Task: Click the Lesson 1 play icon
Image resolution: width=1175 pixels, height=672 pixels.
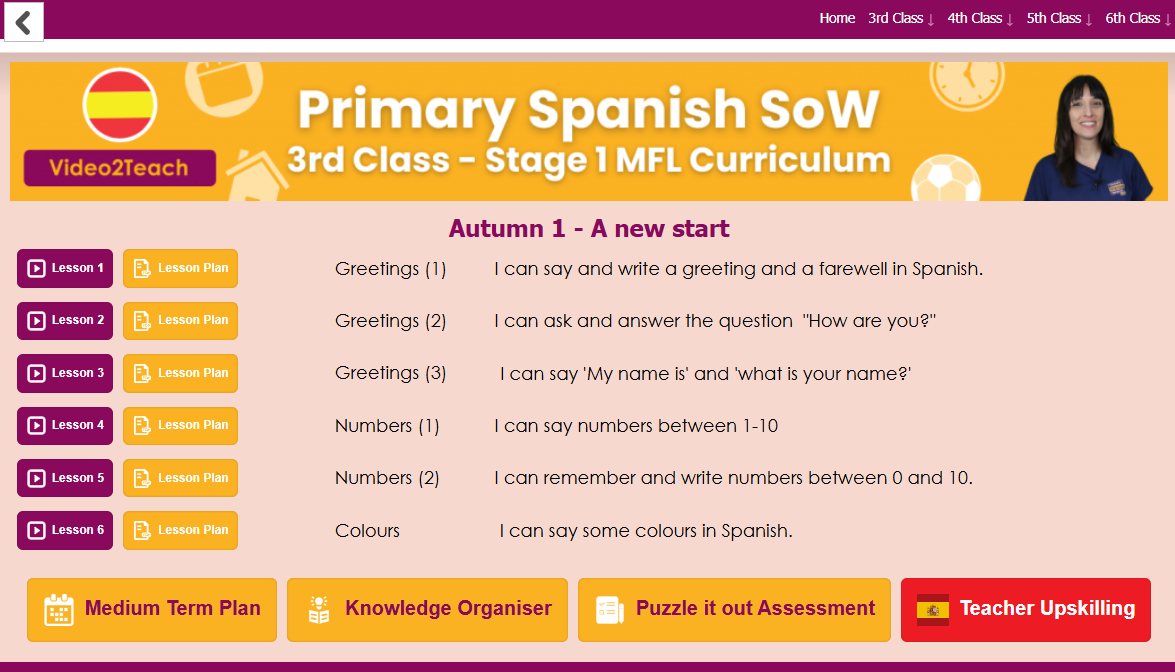Action: [37, 268]
